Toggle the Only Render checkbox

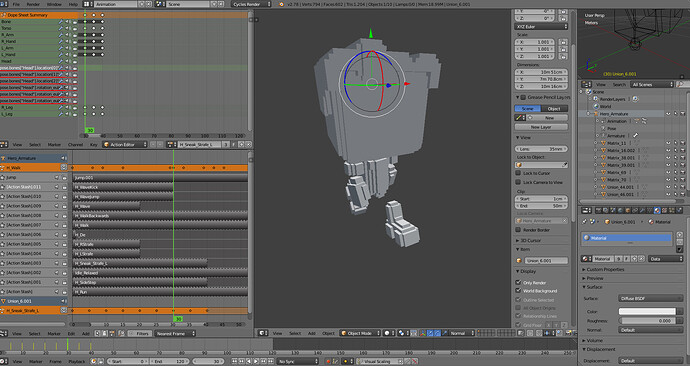pos(518,282)
